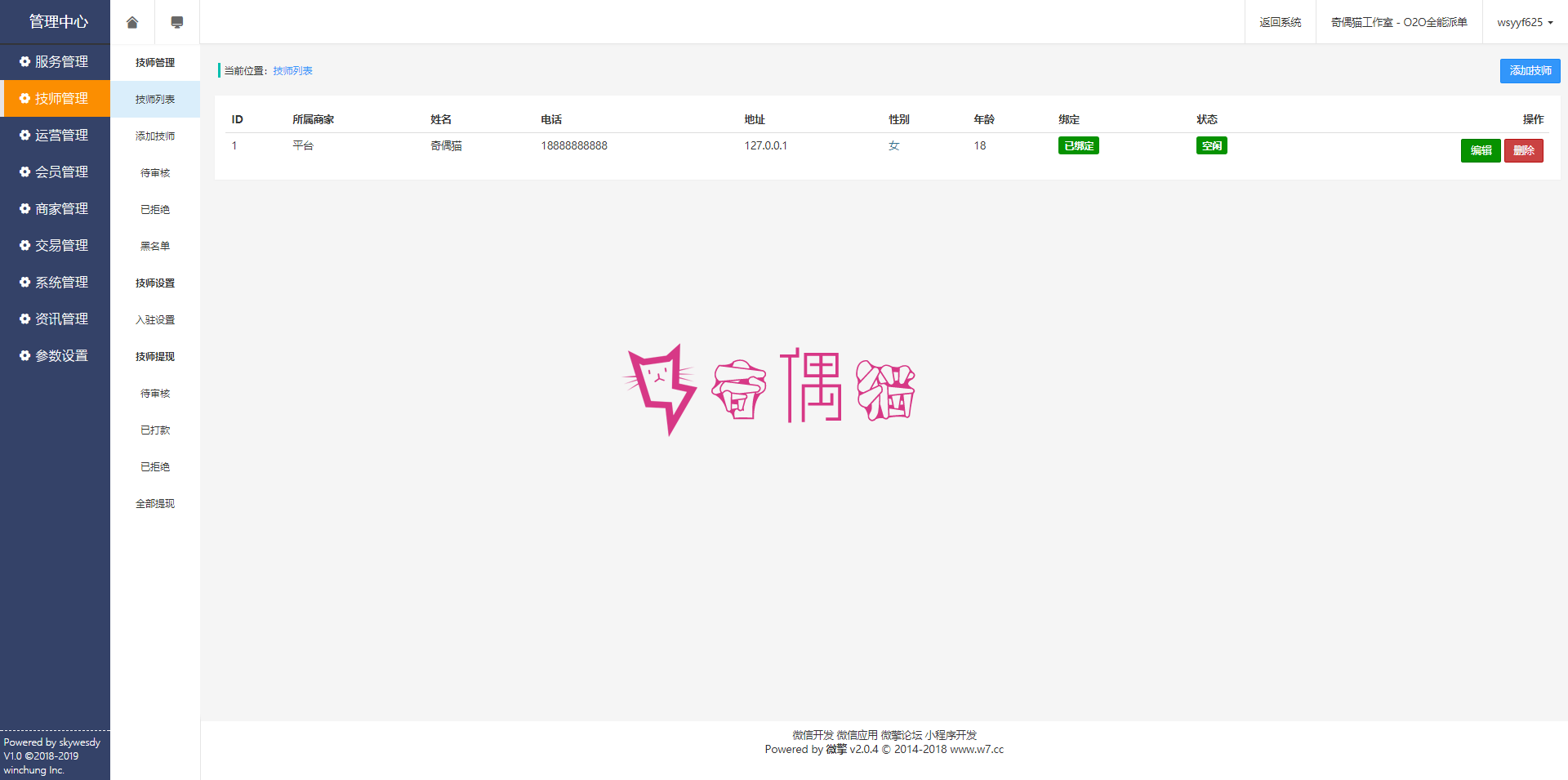This screenshot has height=780, width=1568.
Task: Click gear icon beside 会员管理
Action: [24, 172]
